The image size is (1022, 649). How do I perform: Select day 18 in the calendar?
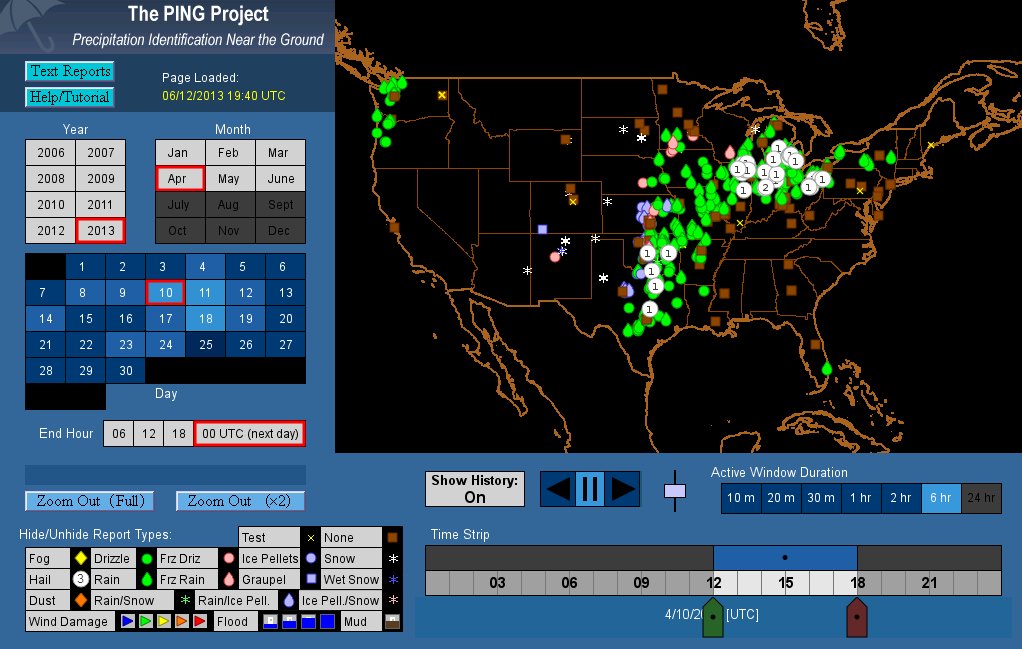204,319
